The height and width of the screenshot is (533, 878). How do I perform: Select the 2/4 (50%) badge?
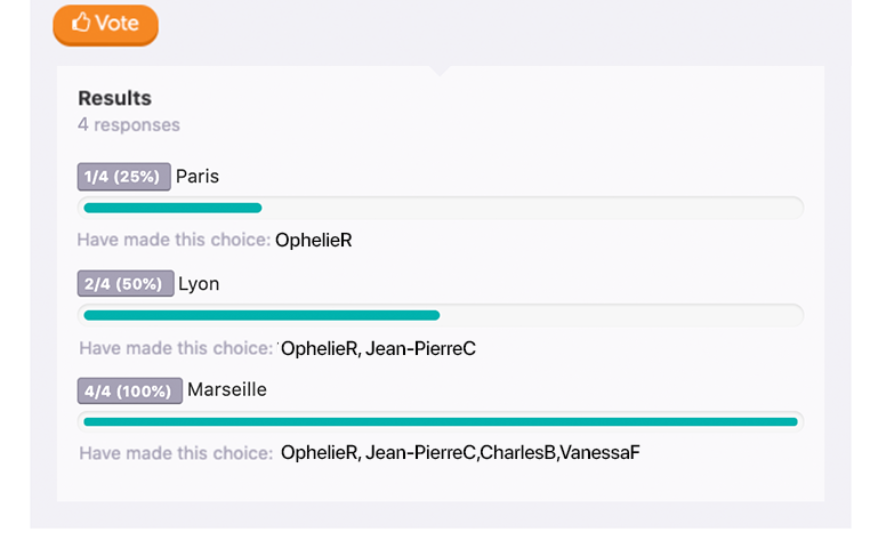[124, 284]
